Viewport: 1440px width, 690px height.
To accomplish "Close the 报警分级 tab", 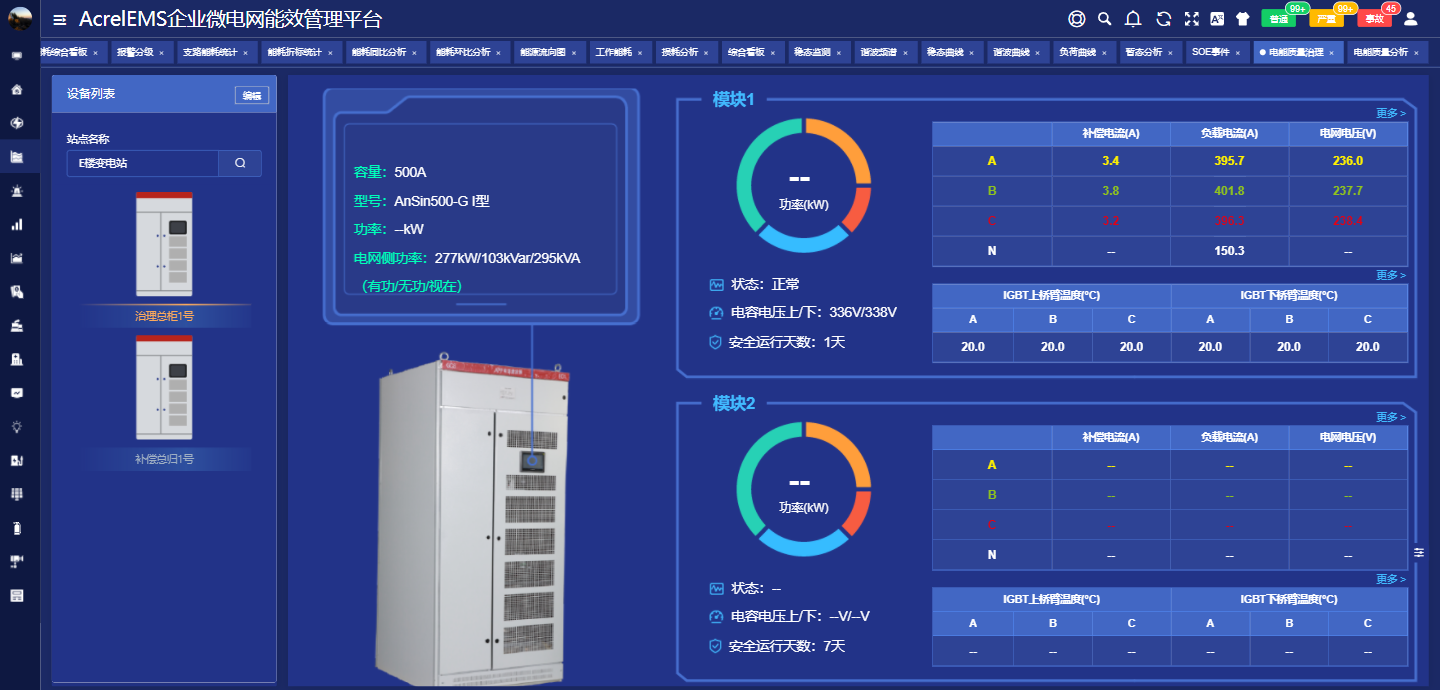I will point(160,52).
